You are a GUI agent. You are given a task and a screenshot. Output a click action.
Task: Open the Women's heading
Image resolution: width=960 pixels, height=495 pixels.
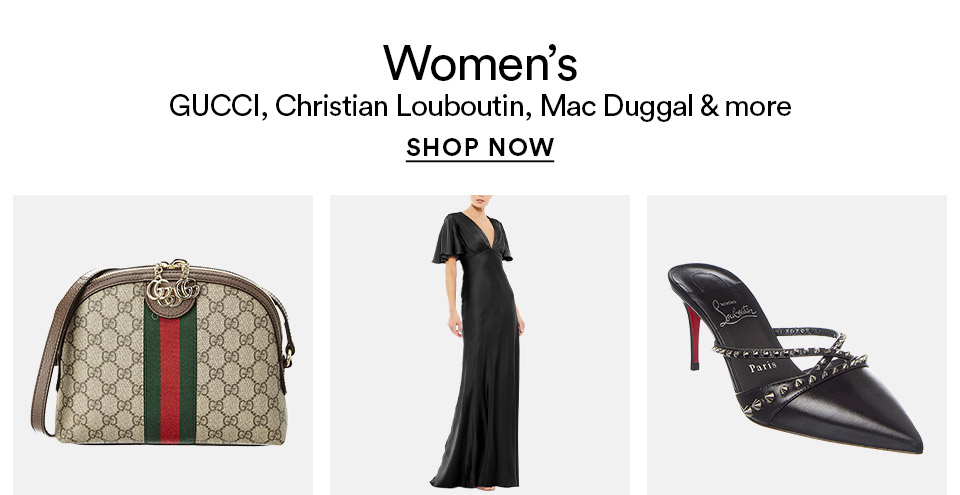(480, 62)
